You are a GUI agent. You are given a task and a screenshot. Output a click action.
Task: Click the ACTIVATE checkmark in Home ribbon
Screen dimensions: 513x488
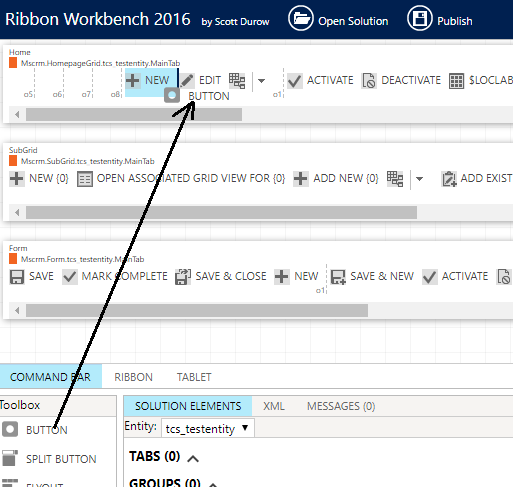(x=295, y=81)
